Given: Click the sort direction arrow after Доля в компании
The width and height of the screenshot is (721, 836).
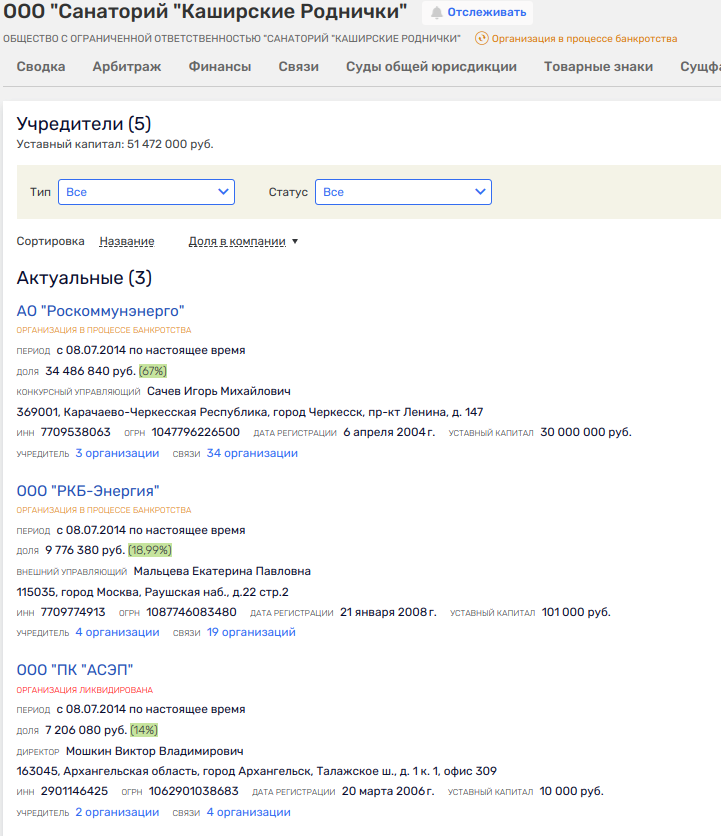Looking at the screenshot, I should 295,242.
